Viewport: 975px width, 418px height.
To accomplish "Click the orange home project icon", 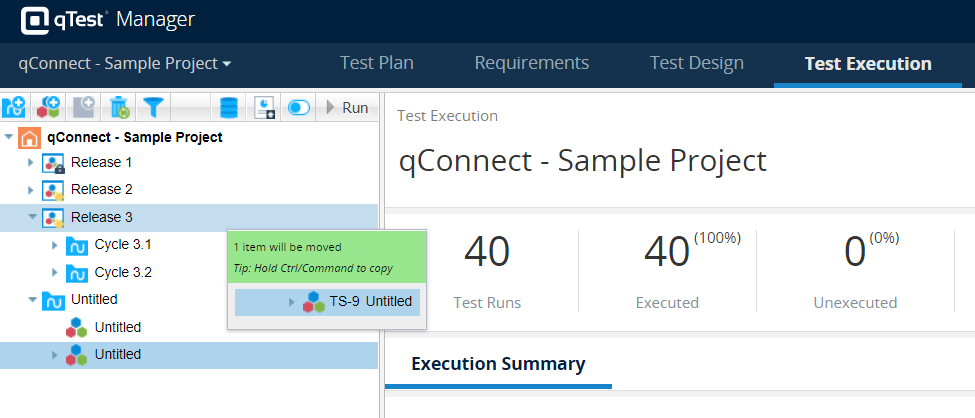I will [x=31, y=137].
